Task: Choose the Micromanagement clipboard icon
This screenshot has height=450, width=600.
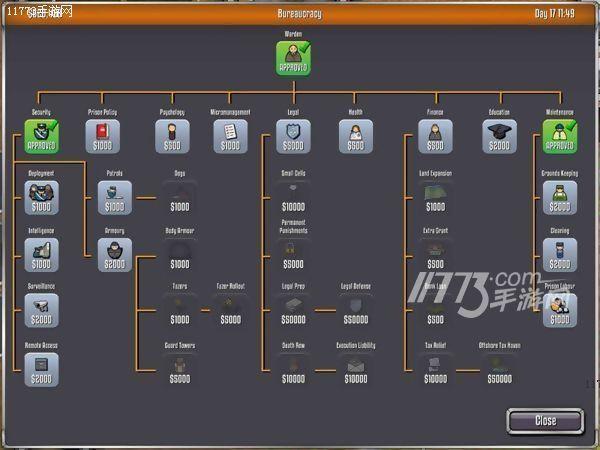Action: (230, 136)
